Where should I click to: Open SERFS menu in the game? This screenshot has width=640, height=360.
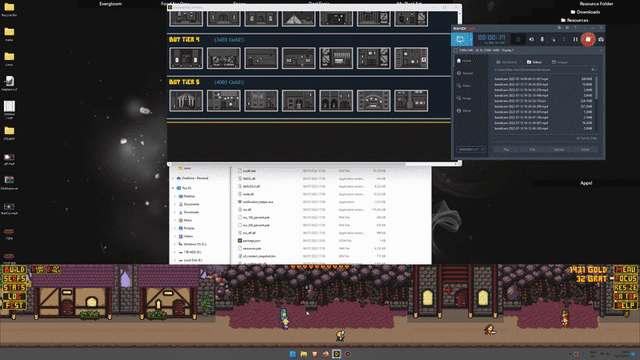tap(14, 278)
